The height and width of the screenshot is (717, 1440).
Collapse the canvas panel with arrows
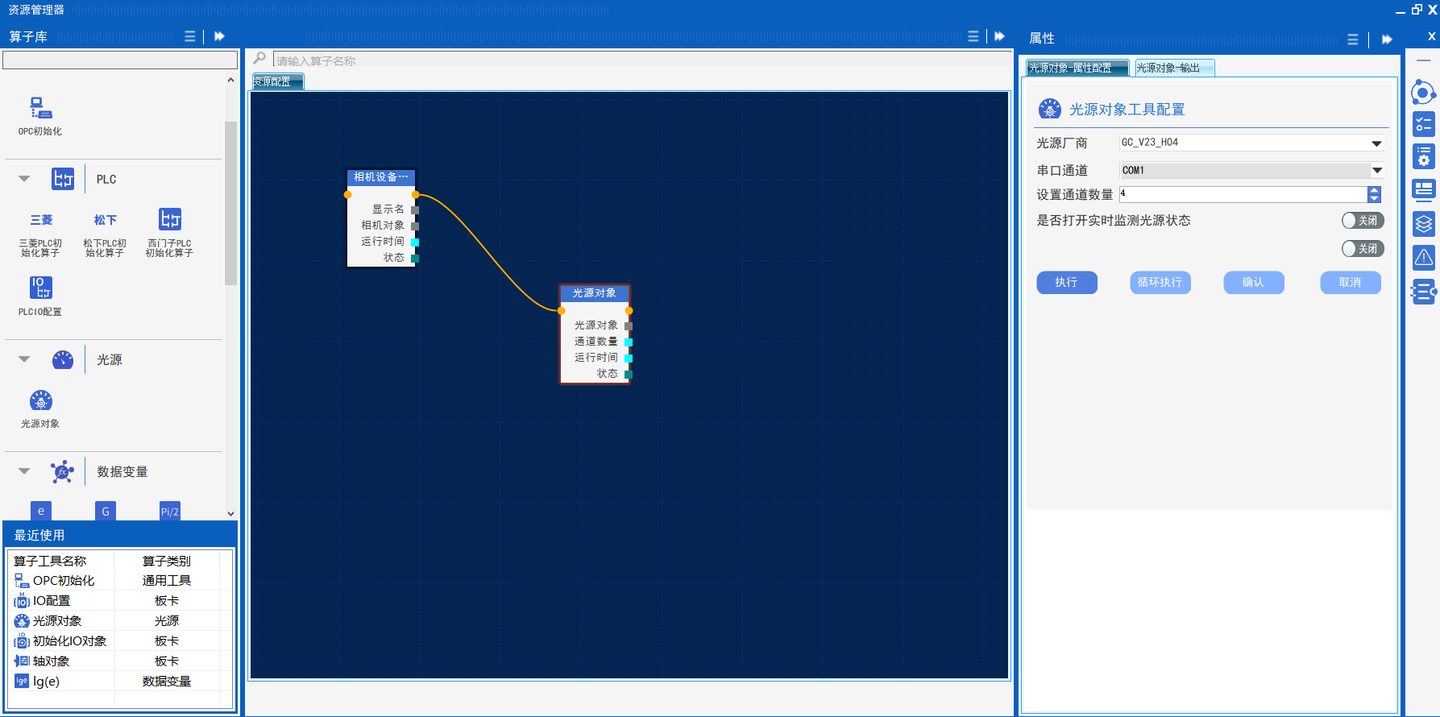pos(999,37)
